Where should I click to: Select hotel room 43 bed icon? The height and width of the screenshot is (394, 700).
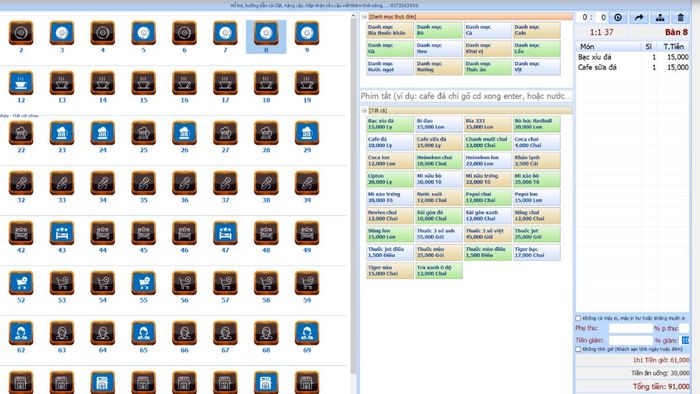click(x=62, y=233)
